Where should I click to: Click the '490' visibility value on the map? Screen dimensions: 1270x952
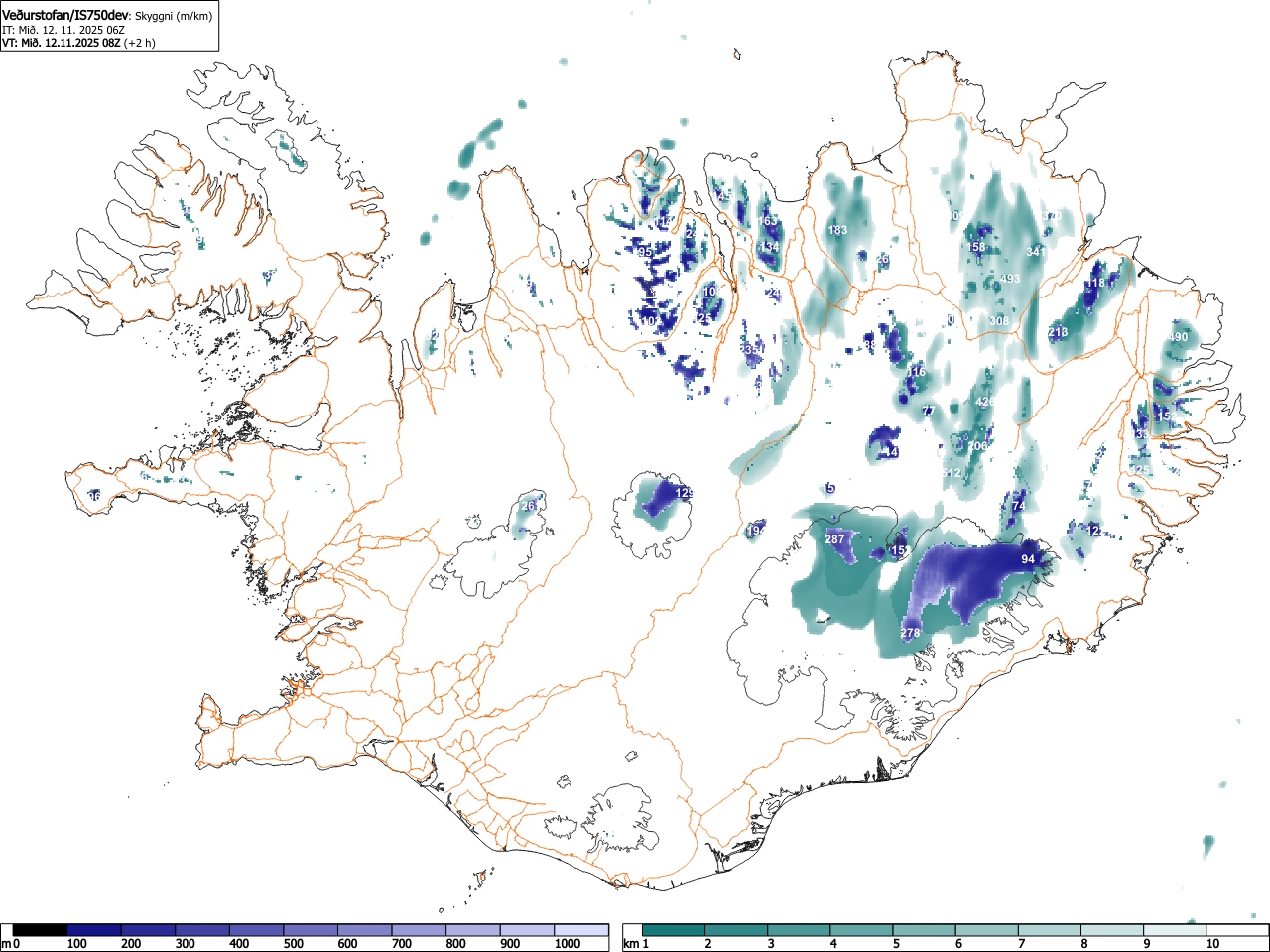(x=1178, y=337)
